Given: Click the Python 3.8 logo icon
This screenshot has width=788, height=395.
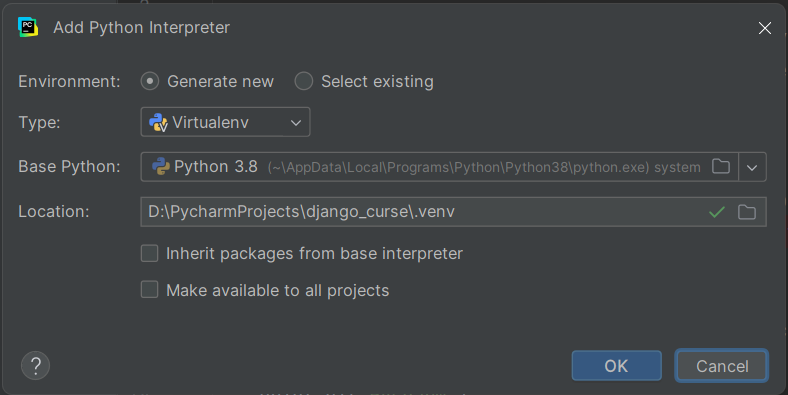Looking at the screenshot, I should [x=161, y=166].
